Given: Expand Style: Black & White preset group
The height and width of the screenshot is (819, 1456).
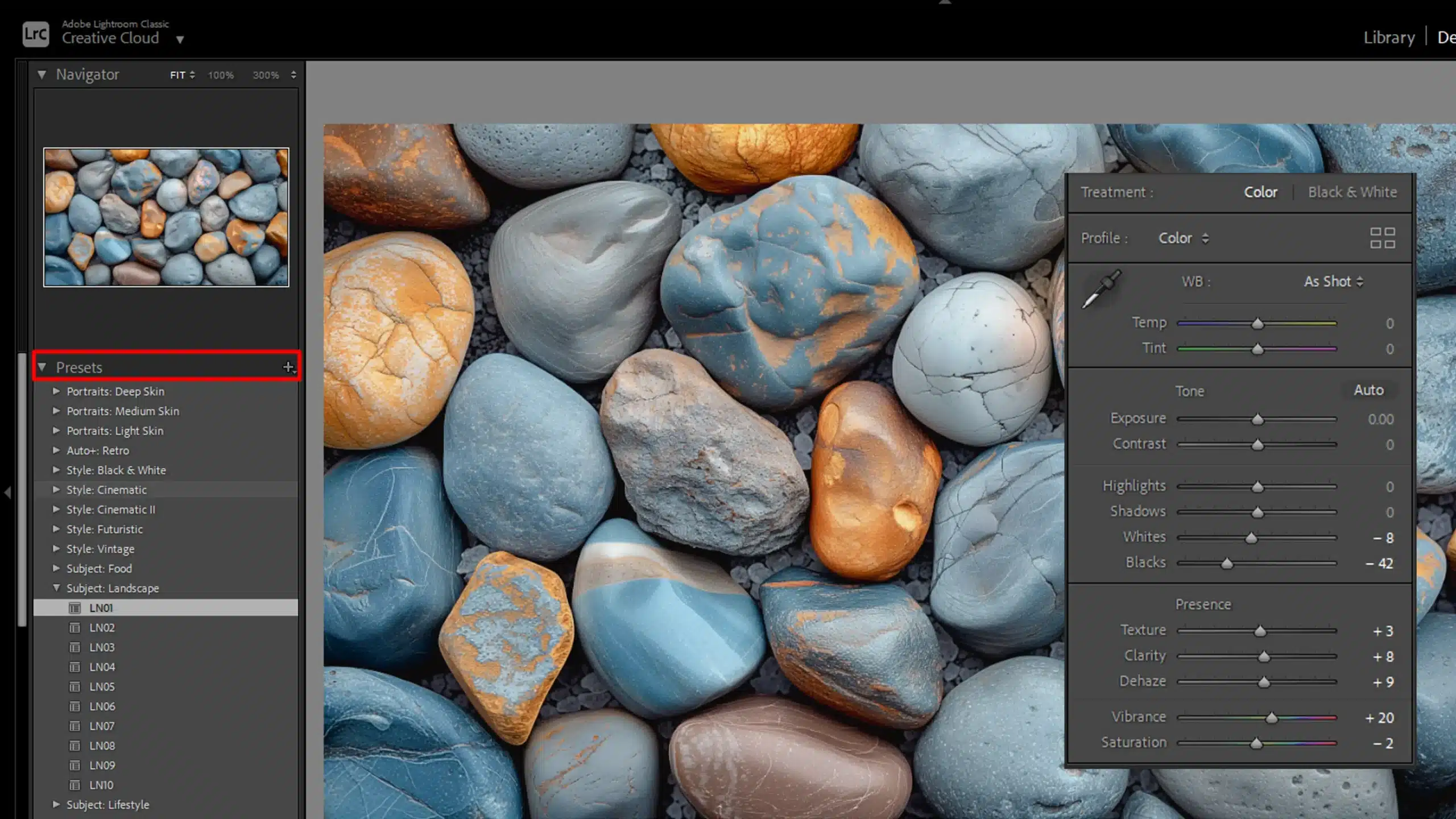Looking at the screenshot, I should click(x=56, y=470).
